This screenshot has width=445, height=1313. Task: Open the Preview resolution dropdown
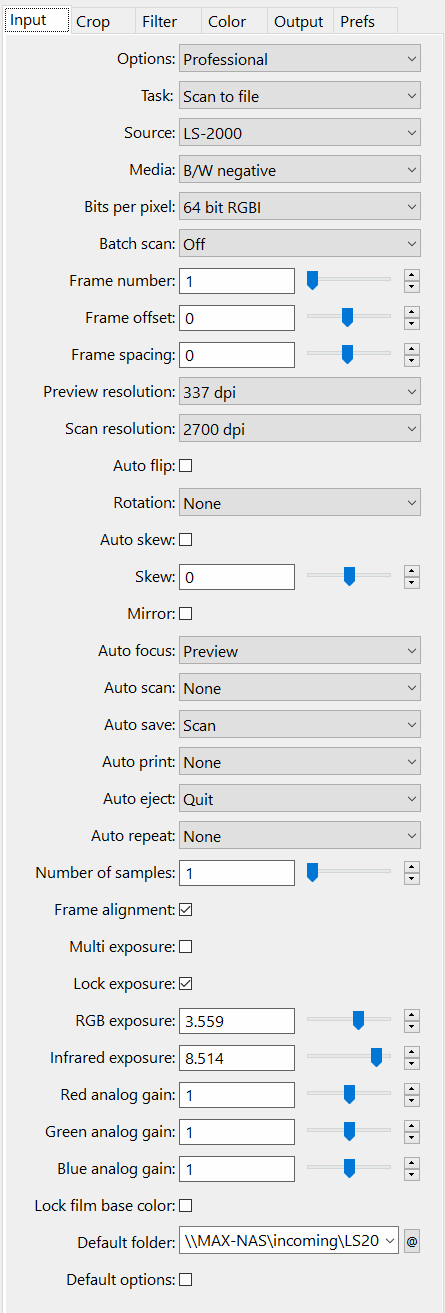tap(300, 392)
